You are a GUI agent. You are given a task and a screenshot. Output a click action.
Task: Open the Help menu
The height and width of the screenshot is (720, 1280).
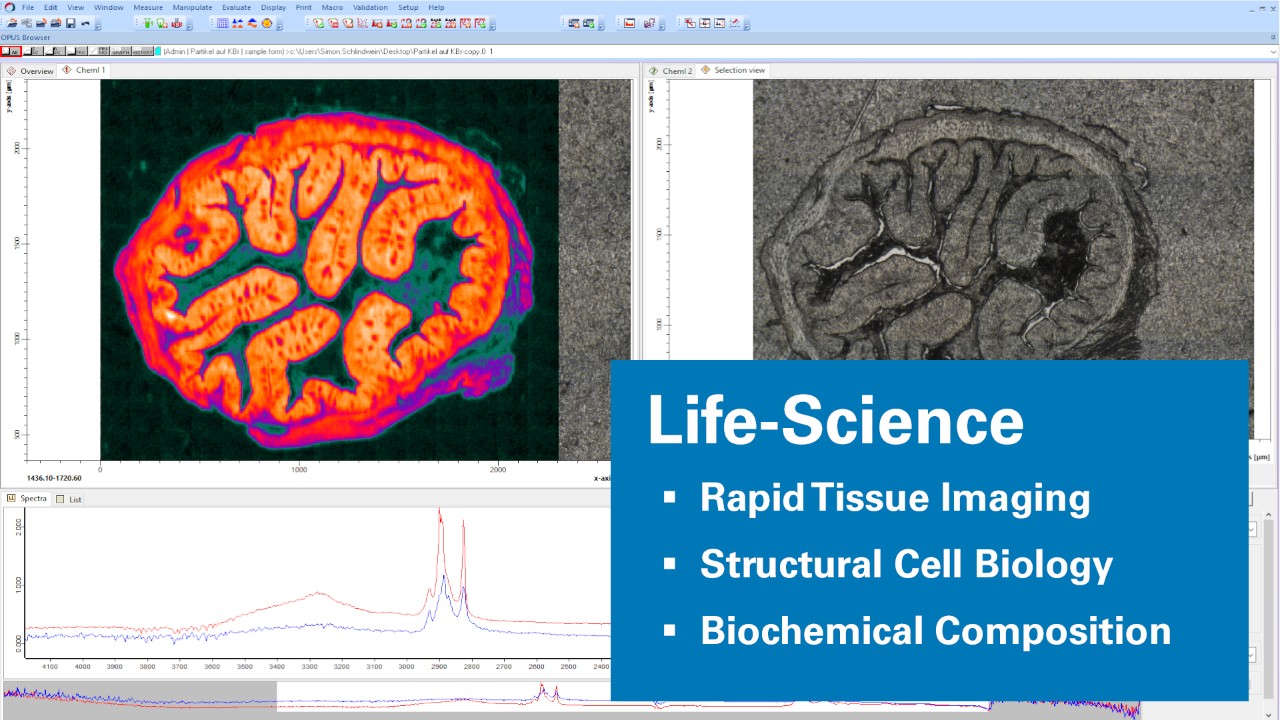436,7
